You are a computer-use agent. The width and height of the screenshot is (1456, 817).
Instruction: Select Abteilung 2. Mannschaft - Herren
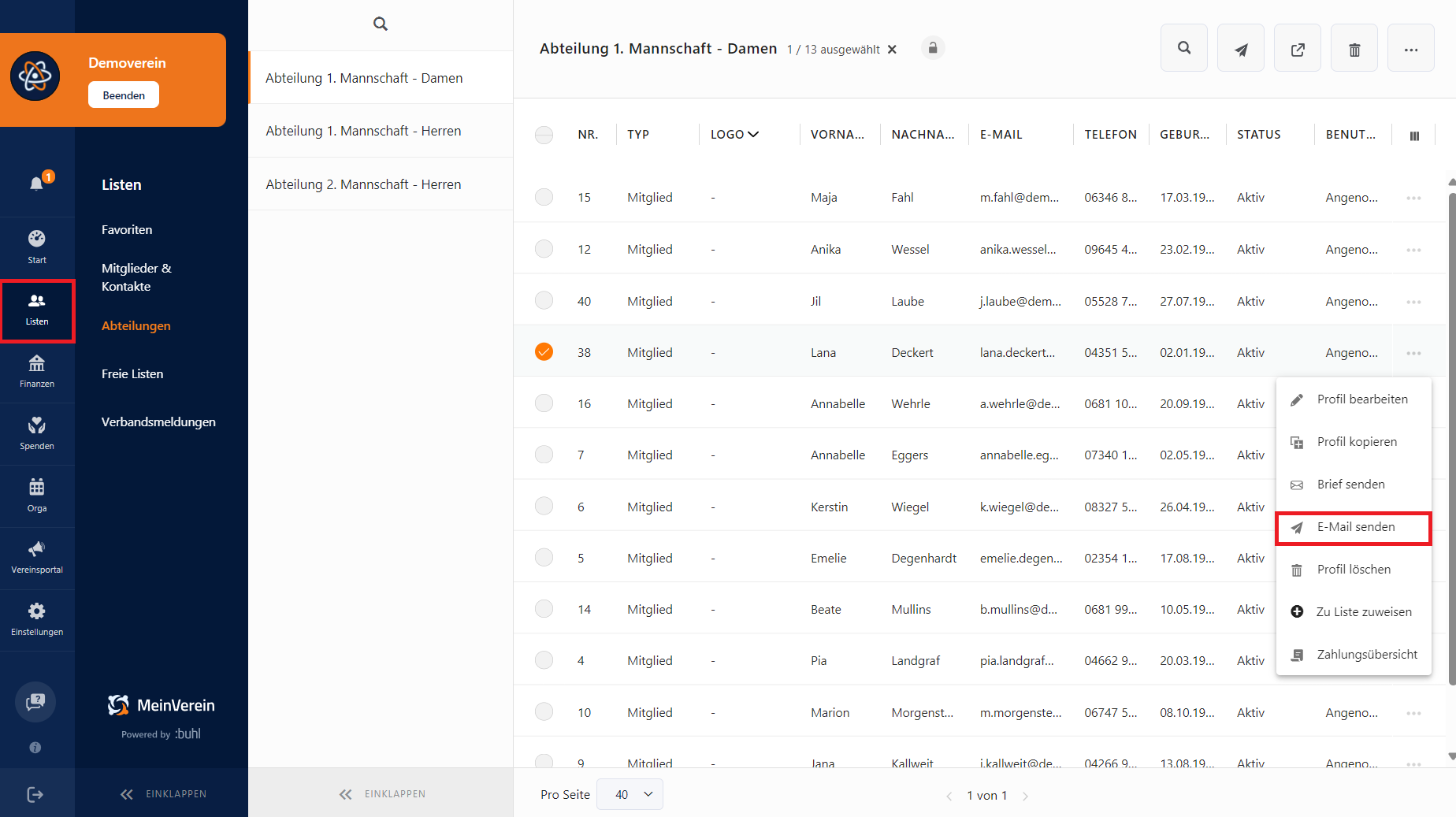pyautogui.click(x=381, y=184)
